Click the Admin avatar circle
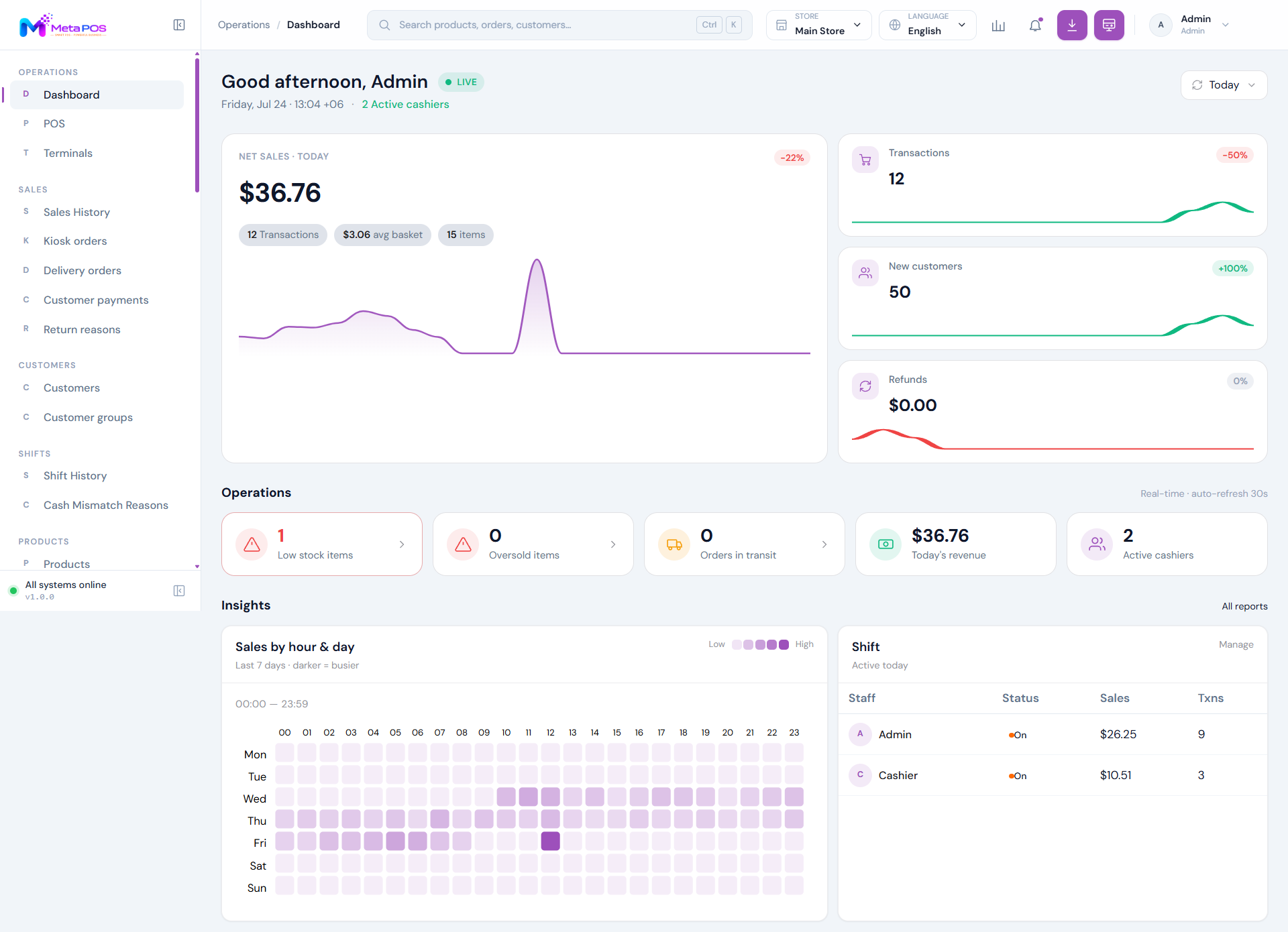 tap(1161, 25)
